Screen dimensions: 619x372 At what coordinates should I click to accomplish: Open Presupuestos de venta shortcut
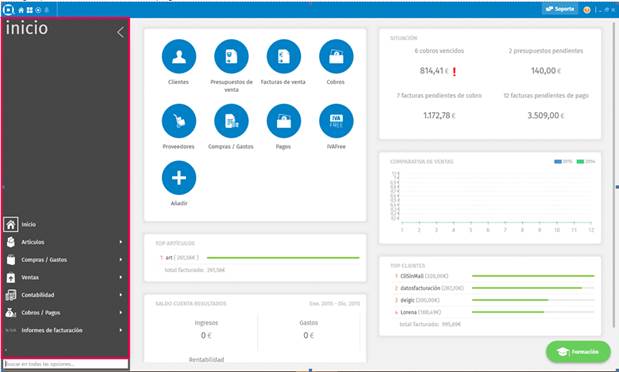click(231, 56)
